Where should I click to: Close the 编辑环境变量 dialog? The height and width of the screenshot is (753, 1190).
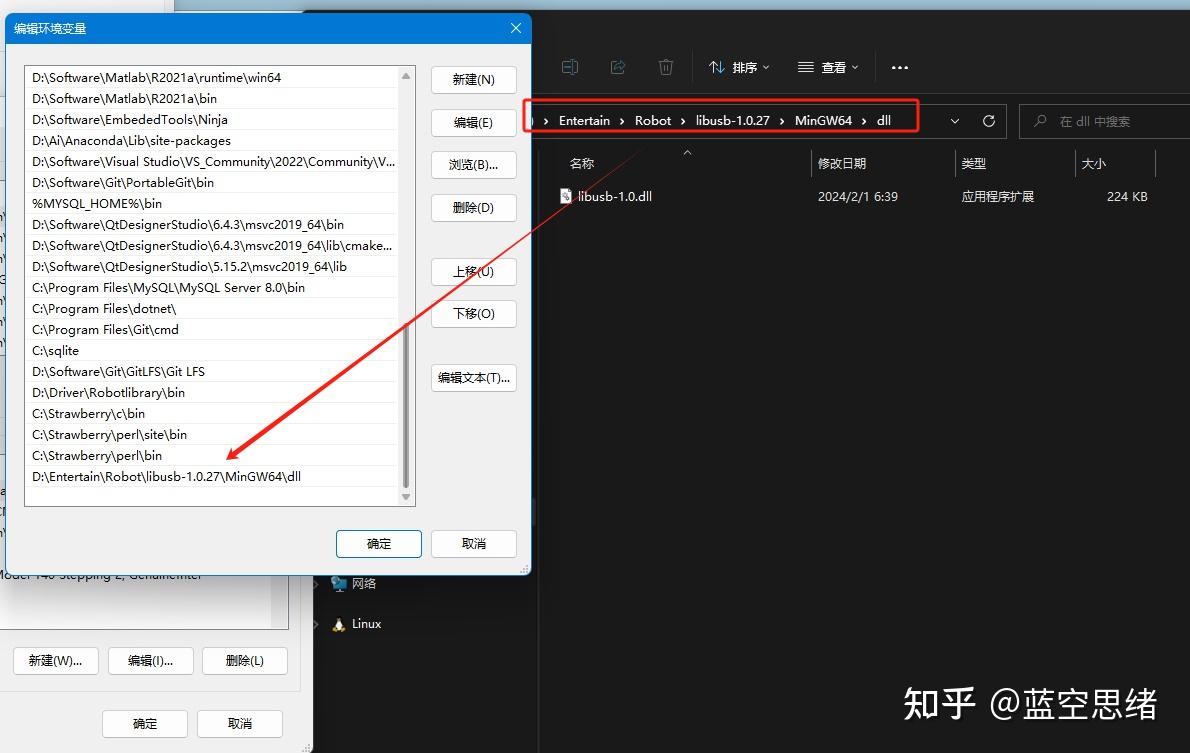point(516,28)
